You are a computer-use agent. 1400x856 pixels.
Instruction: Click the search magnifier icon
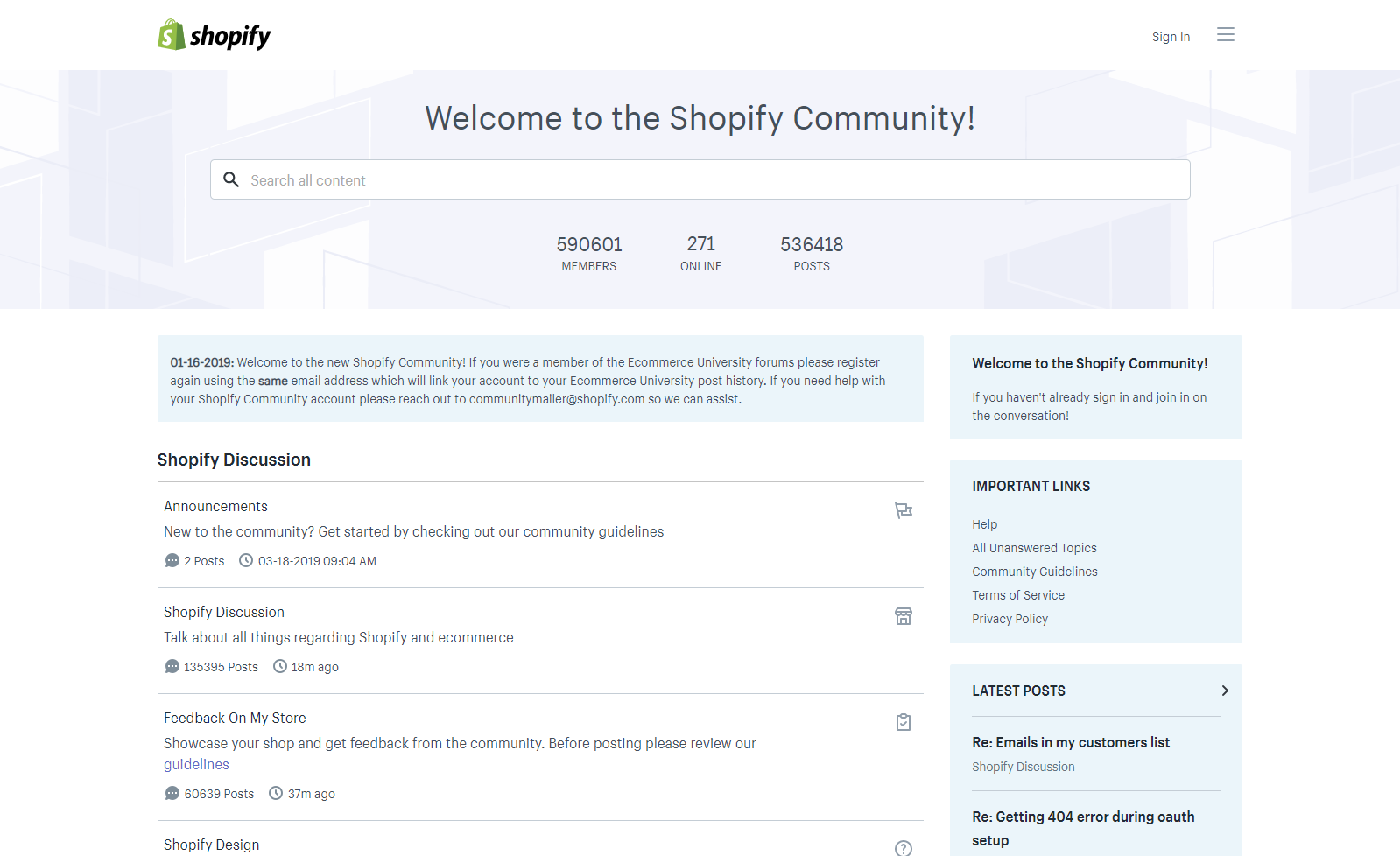click(x=231, y=179)
